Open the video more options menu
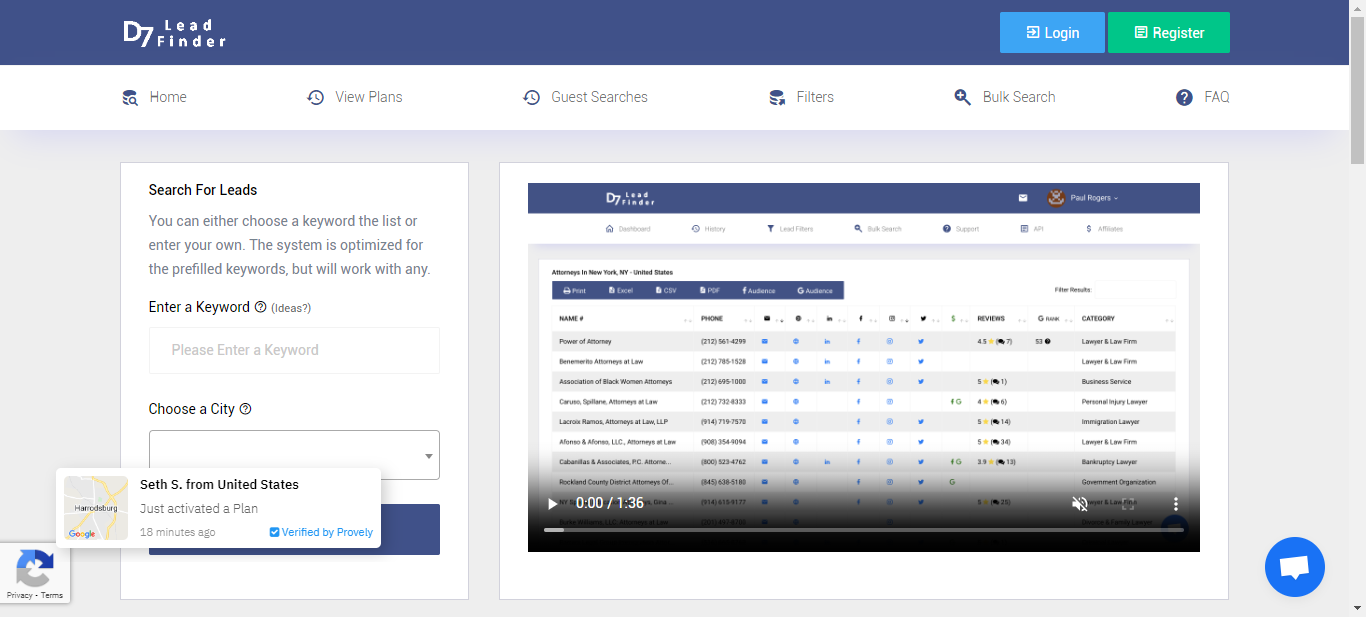The width and height of the screenshot is (1366, 617). coord(1176,504)
